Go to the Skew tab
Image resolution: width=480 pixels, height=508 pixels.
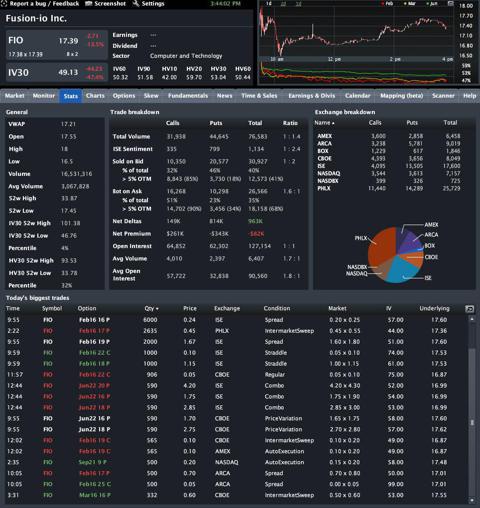pyautogui.click(x=151, y=96)
